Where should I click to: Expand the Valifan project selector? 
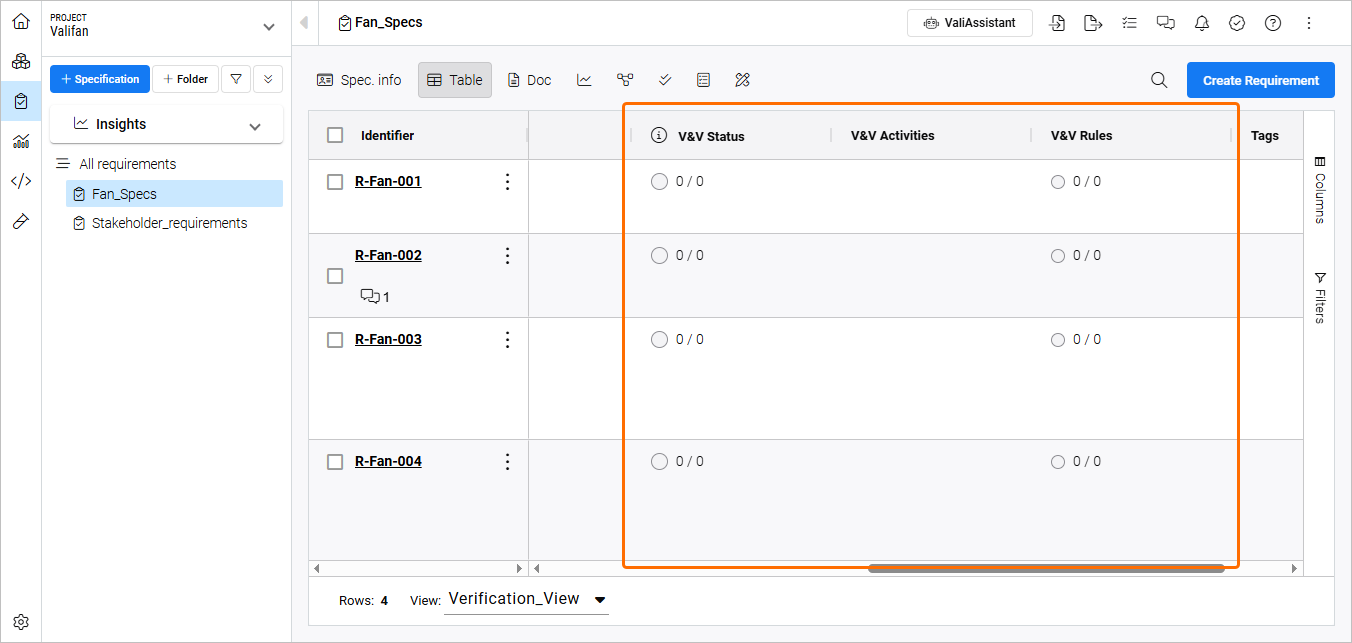pyautogui.click(x=268, y=27)
